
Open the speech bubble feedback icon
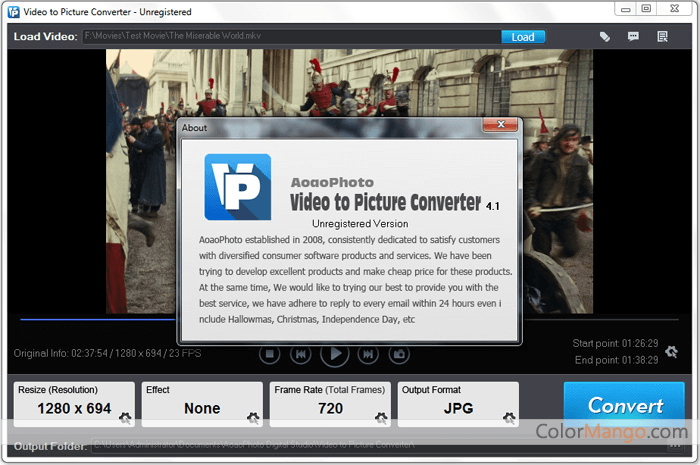pyautogui.click(x=633, y=37)
